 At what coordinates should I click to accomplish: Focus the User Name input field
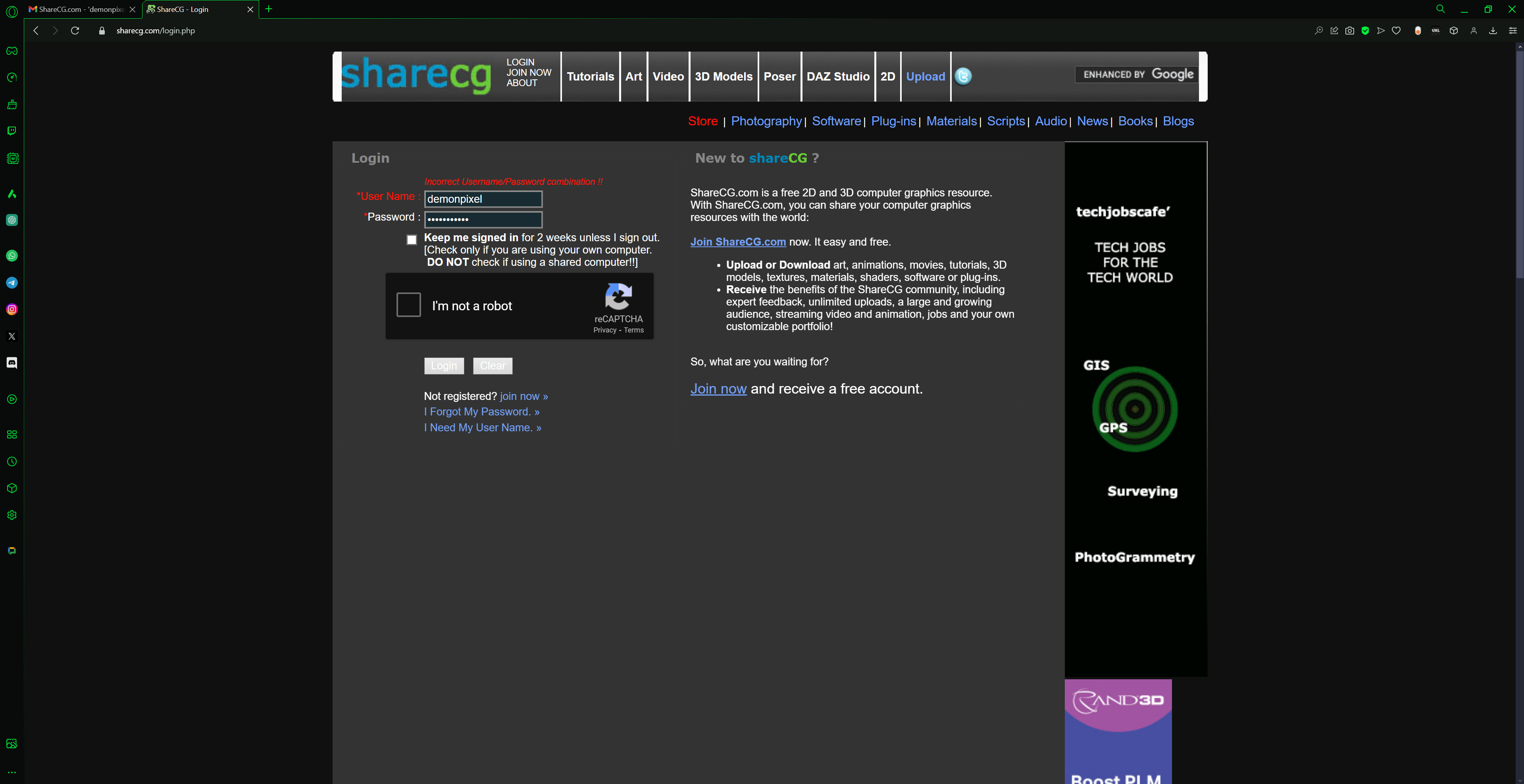483,199
